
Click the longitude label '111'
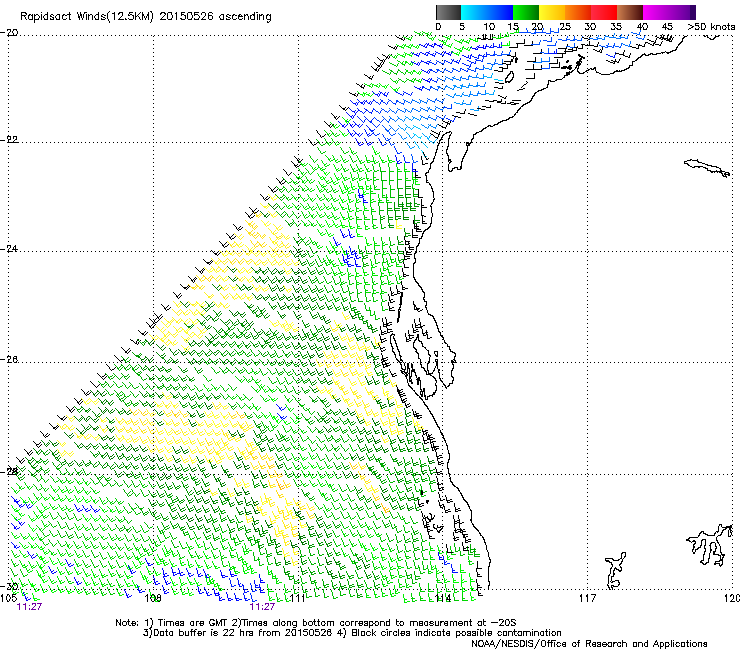click(297, 598)
